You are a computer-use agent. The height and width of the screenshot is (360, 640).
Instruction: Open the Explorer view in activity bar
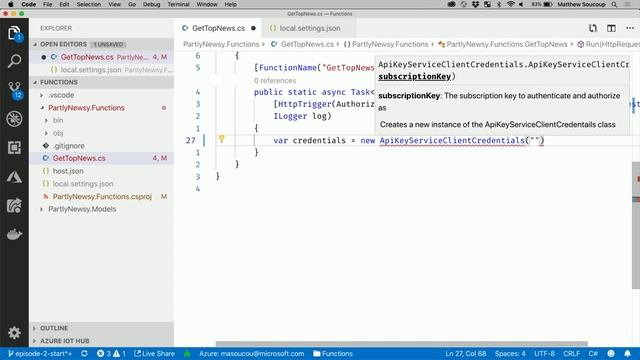(14, 33)
